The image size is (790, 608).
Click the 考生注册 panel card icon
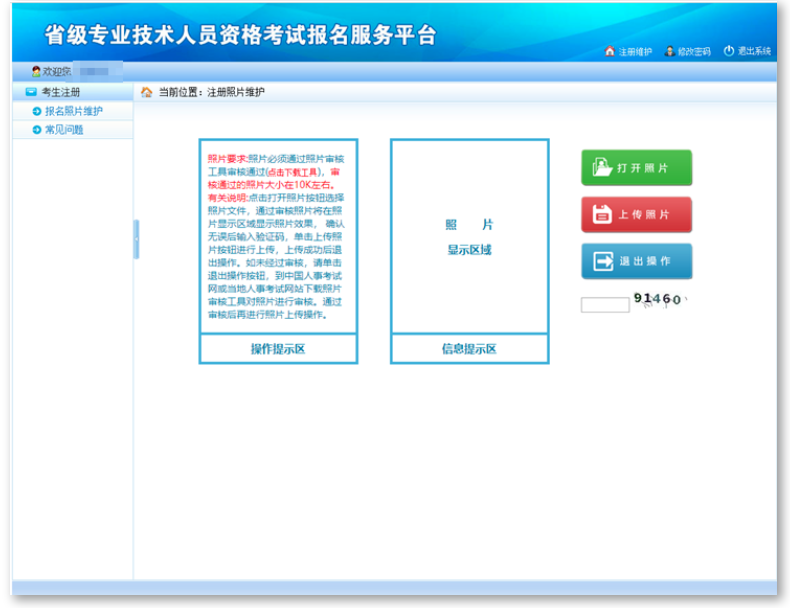tap(31, 92)
